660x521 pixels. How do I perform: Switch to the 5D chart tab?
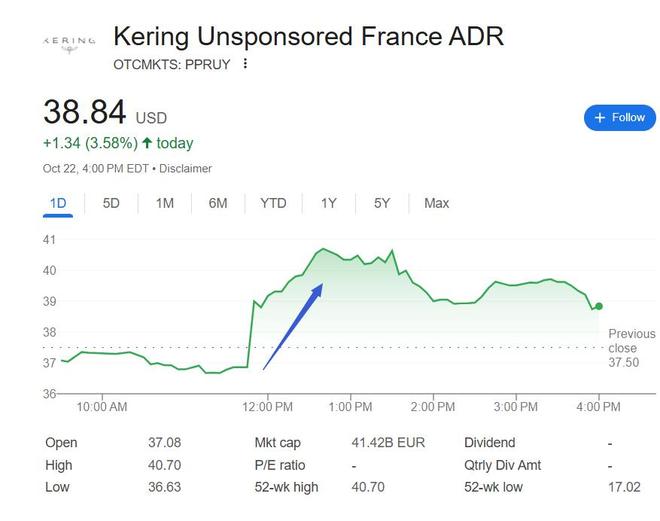coord(111,203)
